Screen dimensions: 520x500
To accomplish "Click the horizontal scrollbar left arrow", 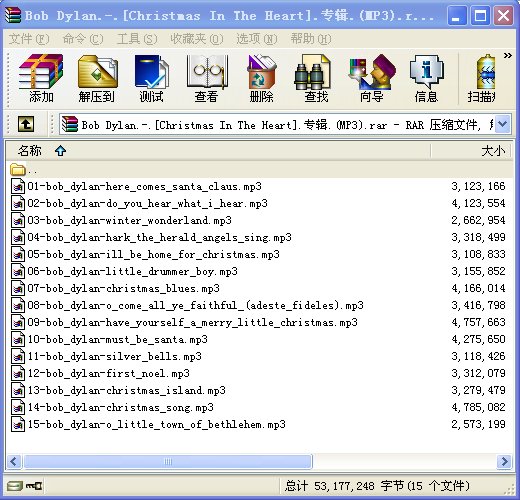I will click(14, 462).
